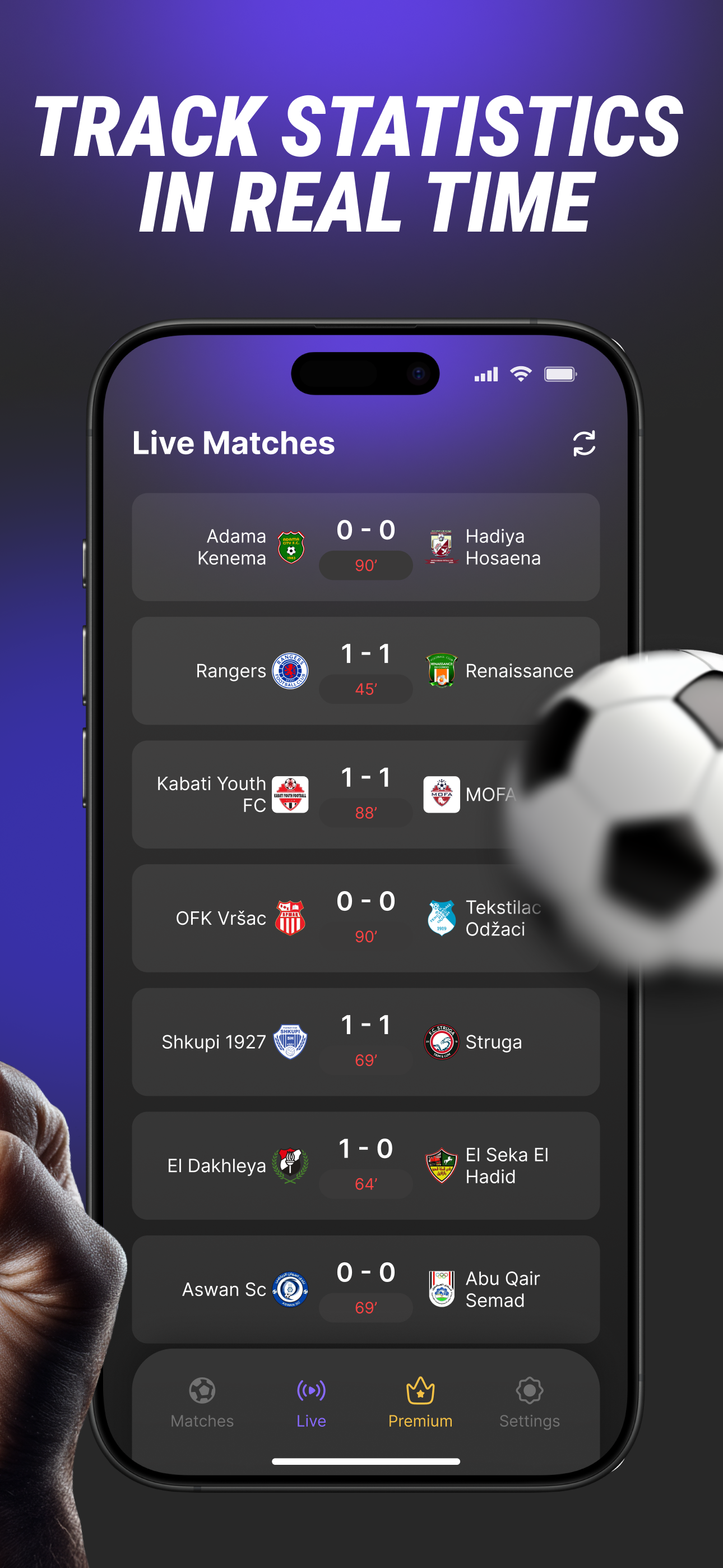The image size is (723, 1568).
Task: Select the Adama Kenema team crest
Action: point(290,547)
